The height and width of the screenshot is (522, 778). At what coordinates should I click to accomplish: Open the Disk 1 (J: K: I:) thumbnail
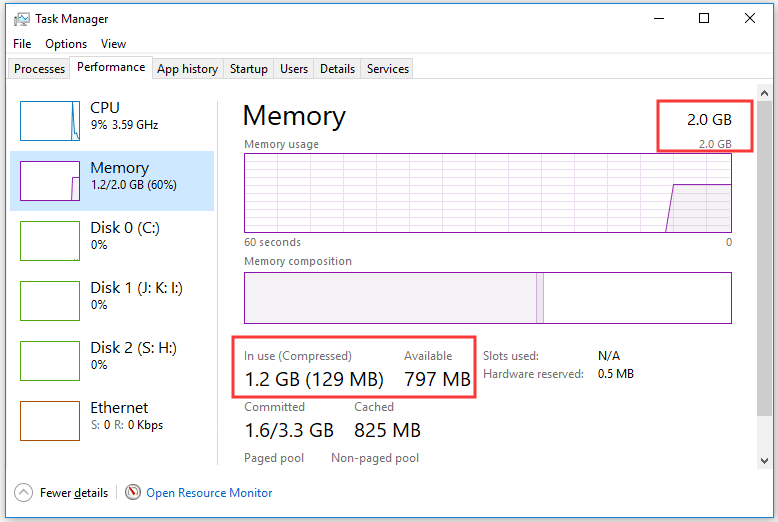pos(50,300)
